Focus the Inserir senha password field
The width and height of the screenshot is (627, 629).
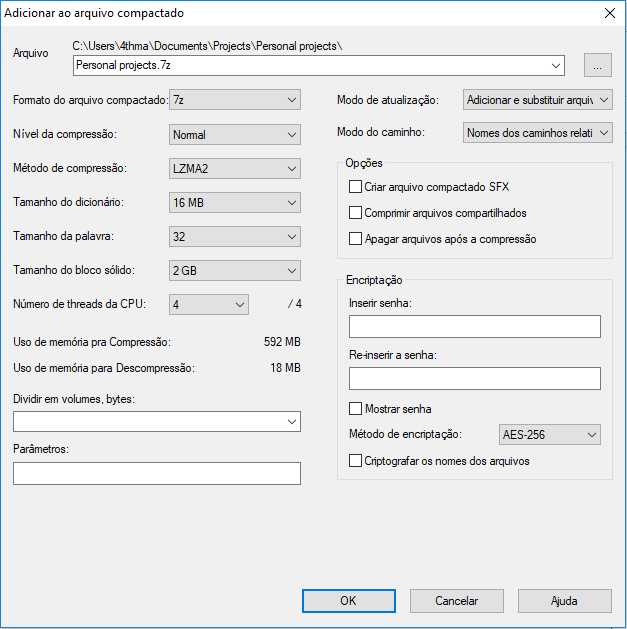click(x=475, y=326)
